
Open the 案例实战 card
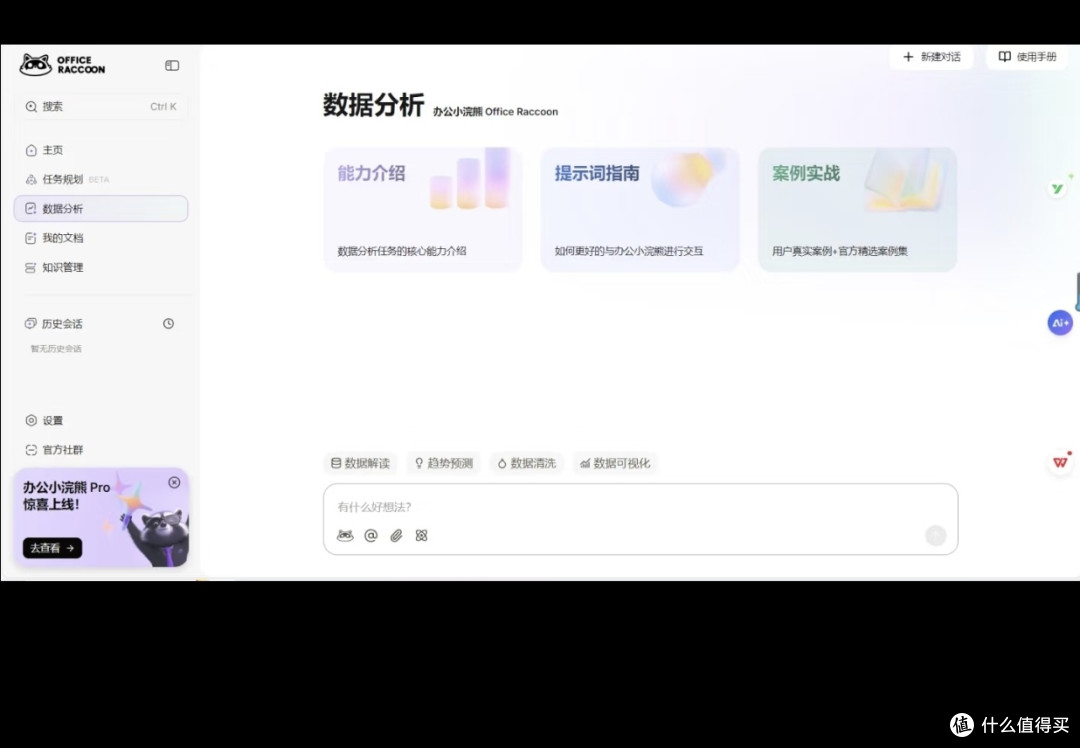point(858,209)
